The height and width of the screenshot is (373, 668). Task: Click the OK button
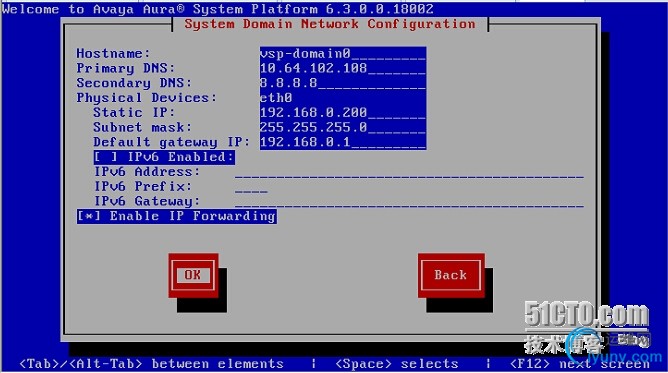(x=193, y=275)
